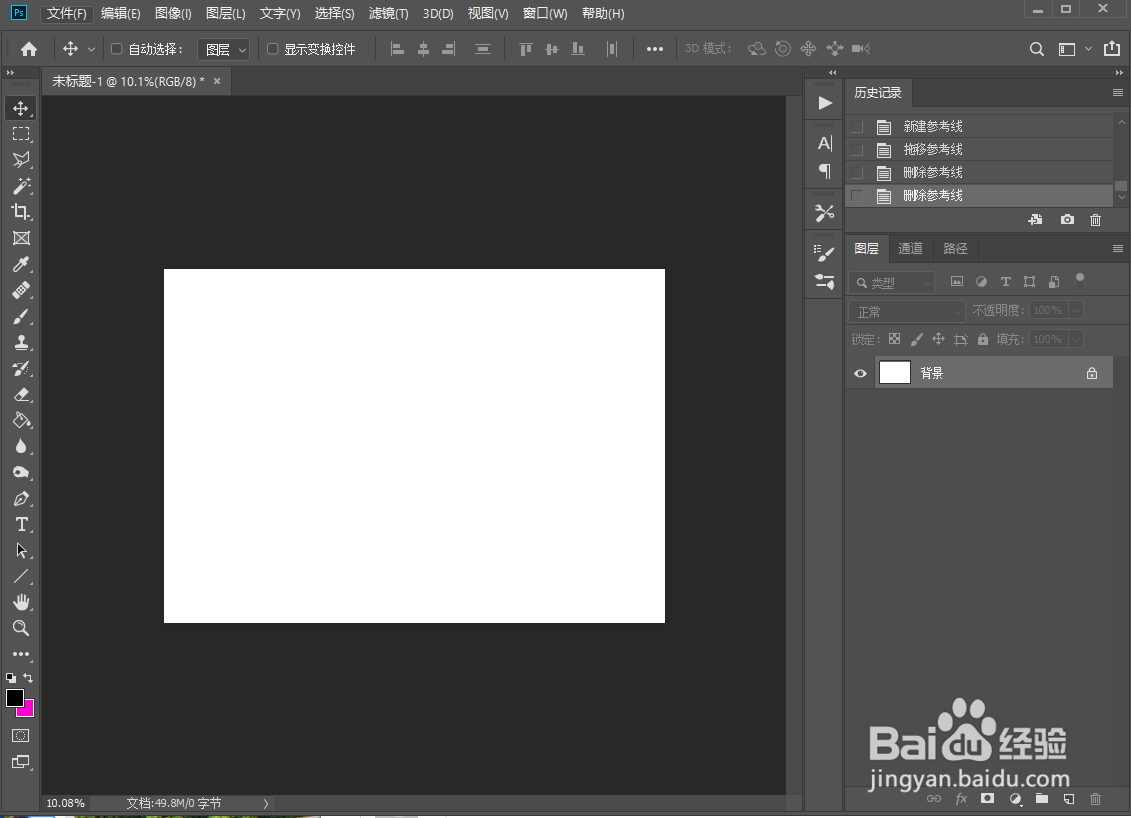Select the Pen tool
Image resolution: width=1131 pixels, height=818 pixels.
pos(21,498)
